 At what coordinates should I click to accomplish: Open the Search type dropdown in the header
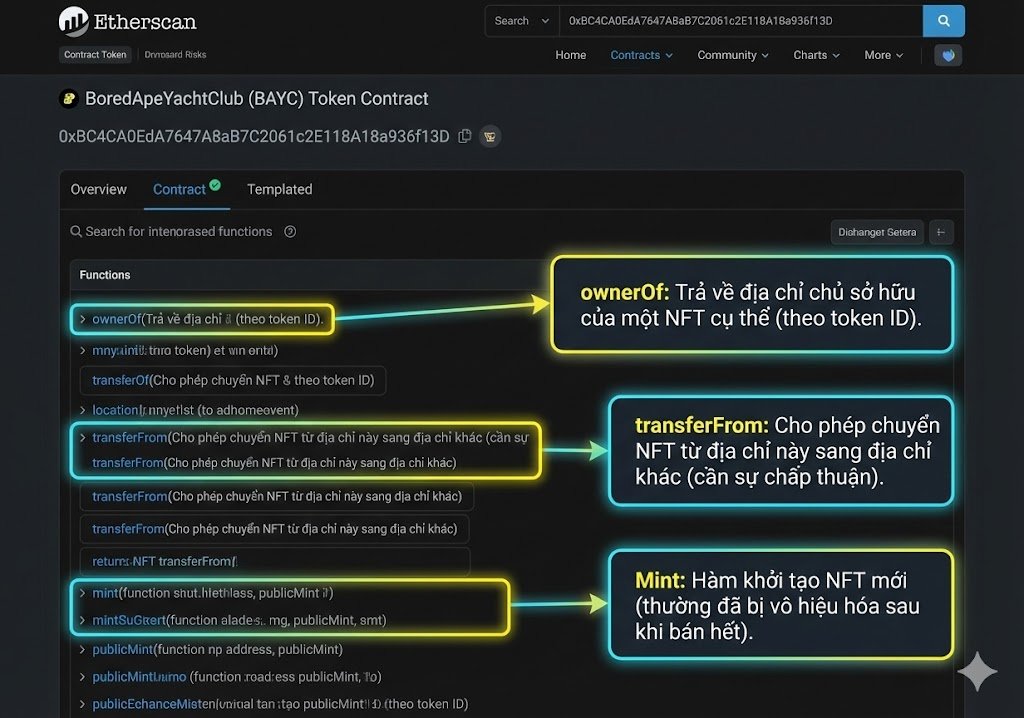pos(521,20)
